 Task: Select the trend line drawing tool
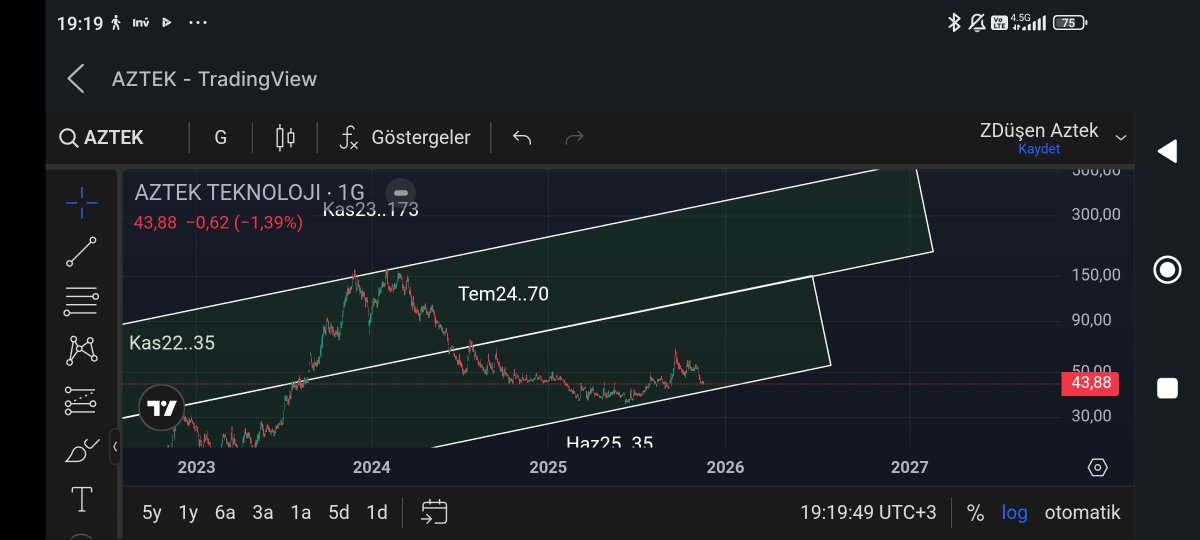[82, 252]
